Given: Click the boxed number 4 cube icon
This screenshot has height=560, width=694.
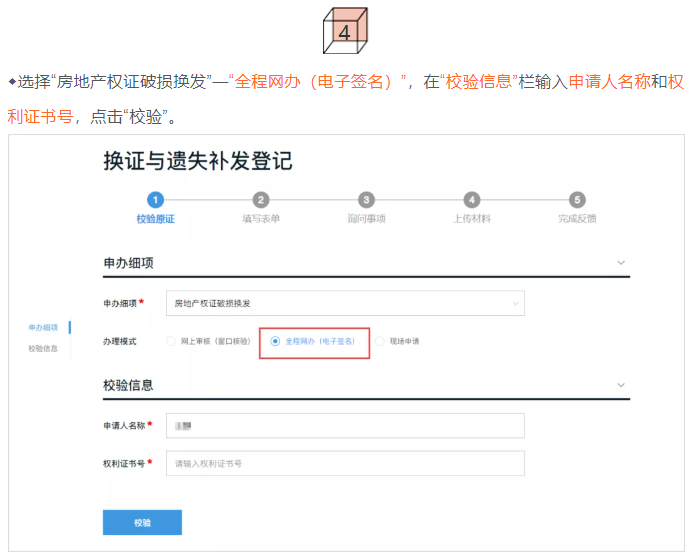Looking at the screenshot, I should click(345, 31).
